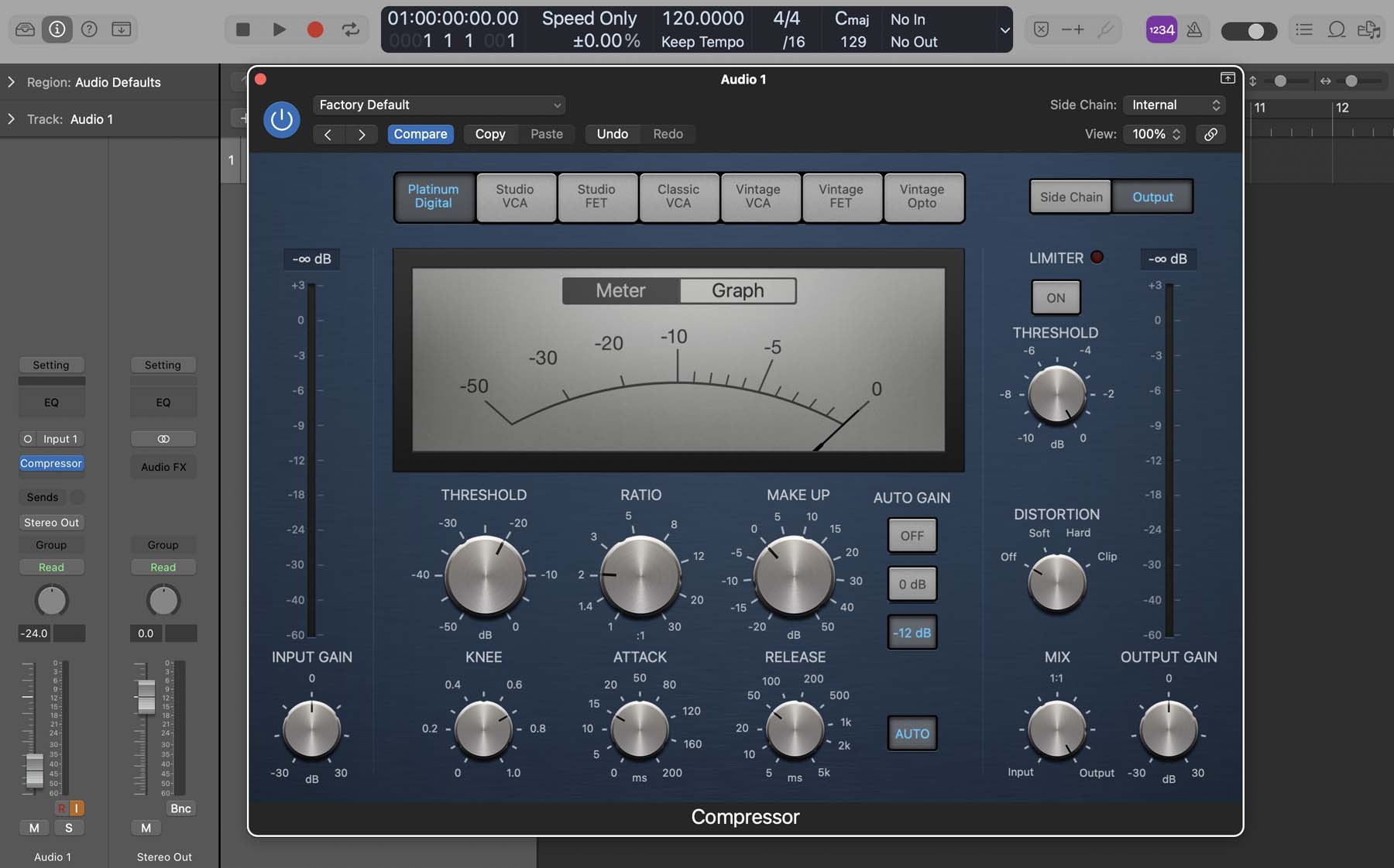Click the plugin link chain icon
1394x868 pixels.
pos(1210,134)
